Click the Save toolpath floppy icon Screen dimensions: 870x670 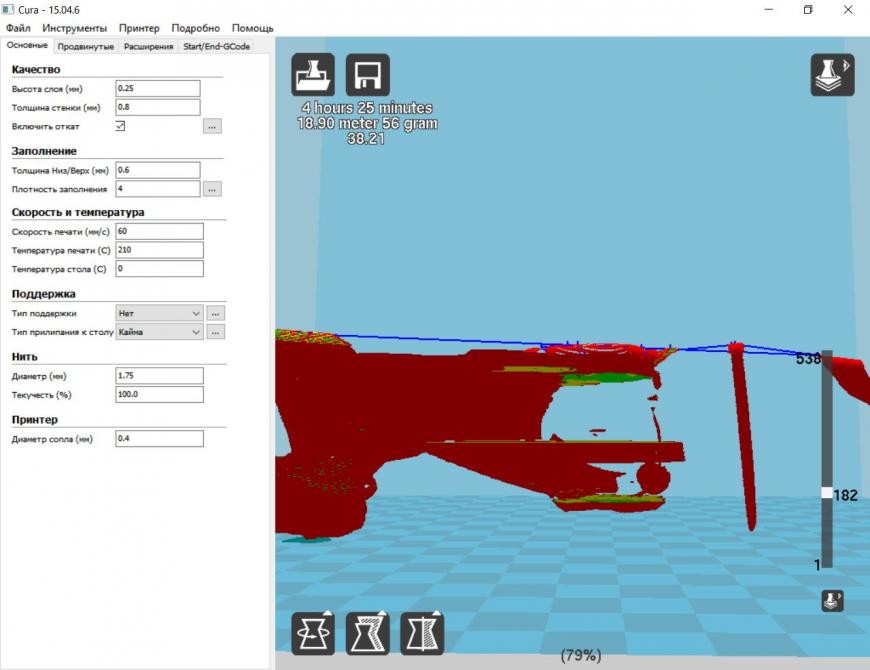point(367,75)
